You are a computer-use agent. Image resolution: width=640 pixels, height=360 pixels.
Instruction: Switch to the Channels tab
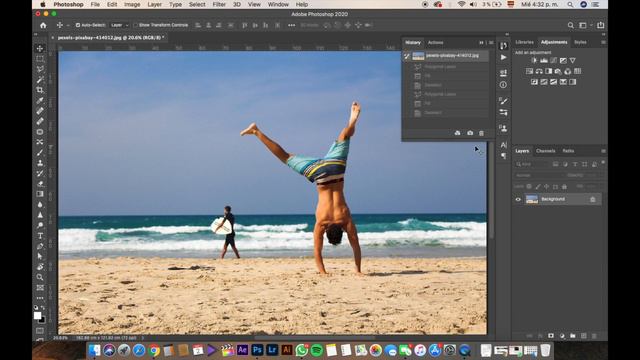(545, 151)
